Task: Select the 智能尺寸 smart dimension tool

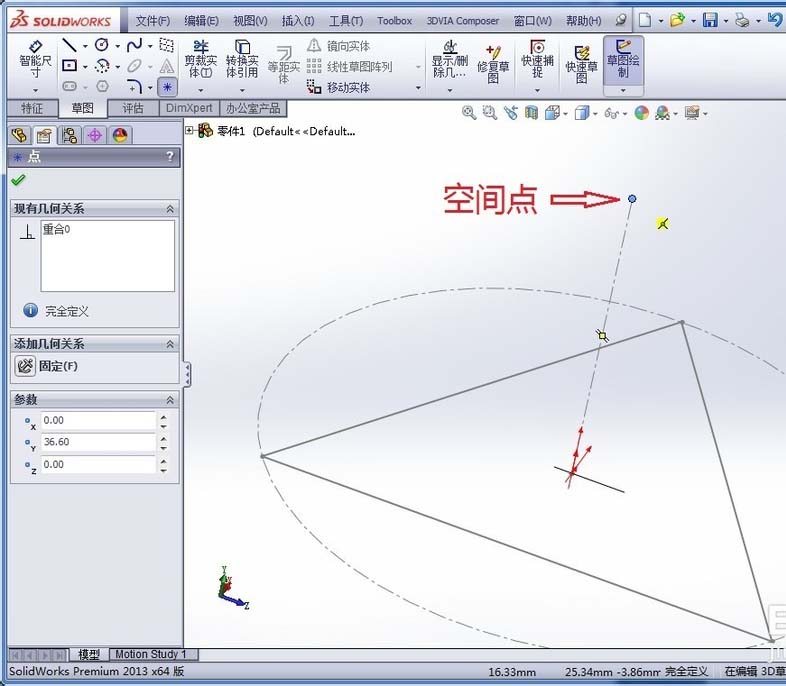Action: [x=35, y=59]
